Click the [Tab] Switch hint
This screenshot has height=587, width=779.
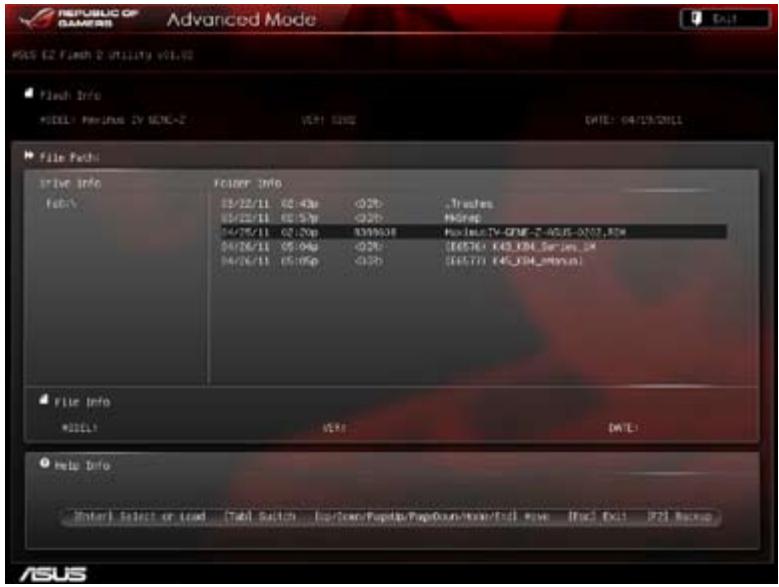click(x=260, y=516)
